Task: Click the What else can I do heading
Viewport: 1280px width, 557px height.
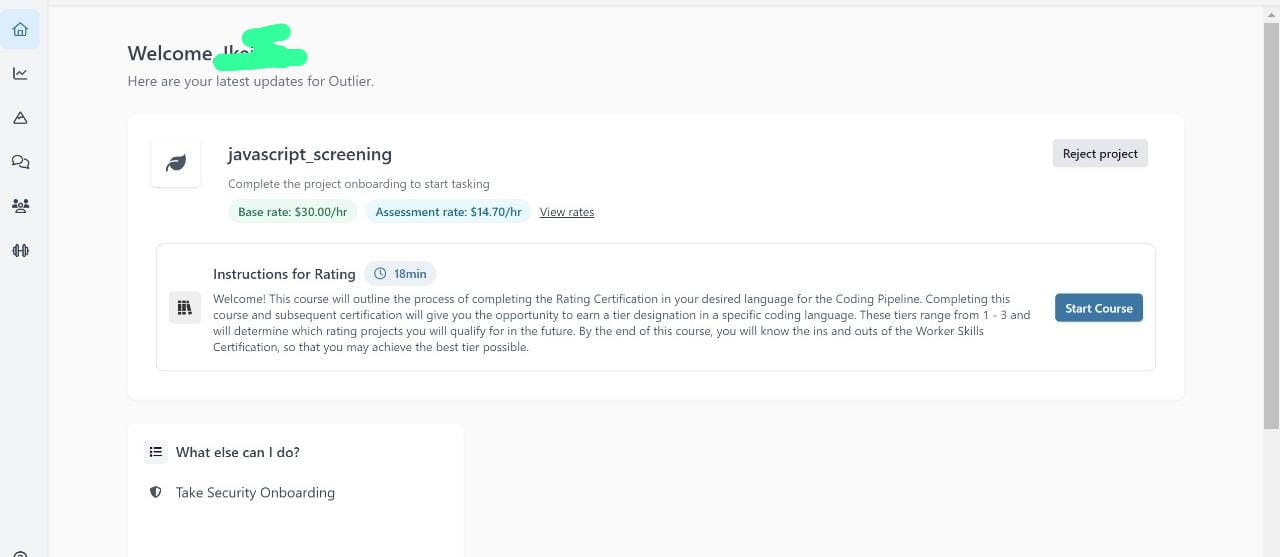Action: point(238,452)
